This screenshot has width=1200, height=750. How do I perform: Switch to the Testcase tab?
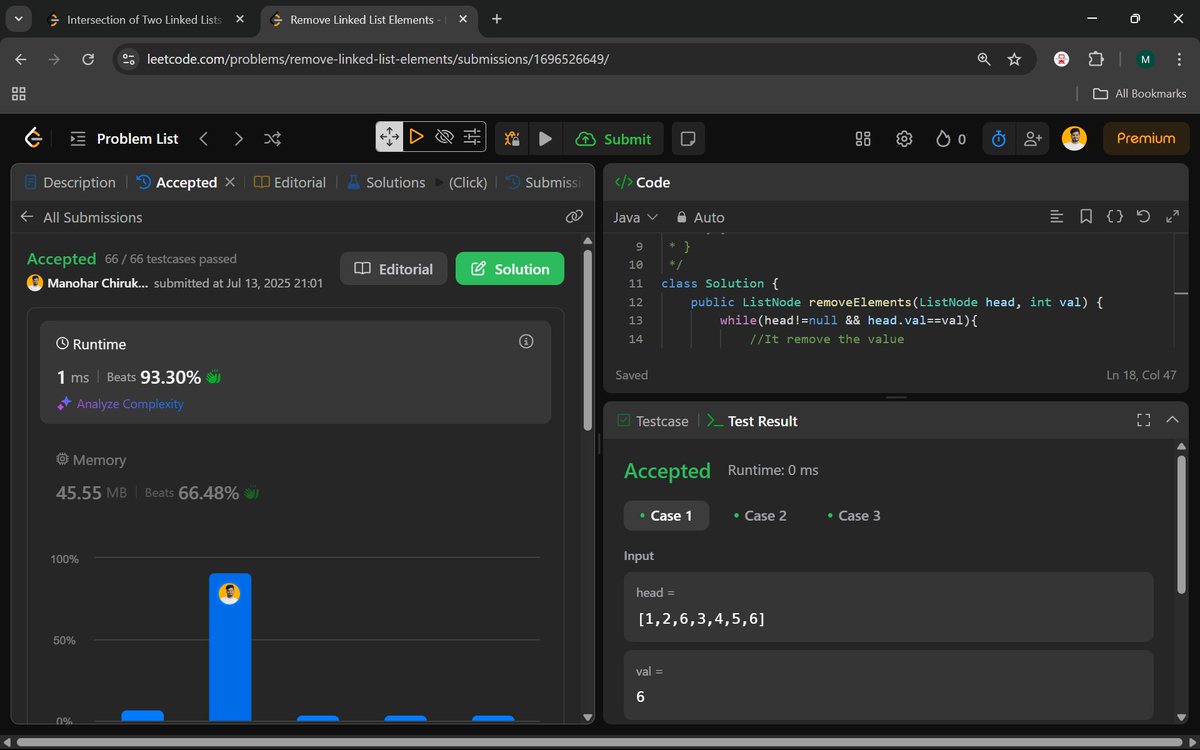pyautogui.click(x=653, y=421)
